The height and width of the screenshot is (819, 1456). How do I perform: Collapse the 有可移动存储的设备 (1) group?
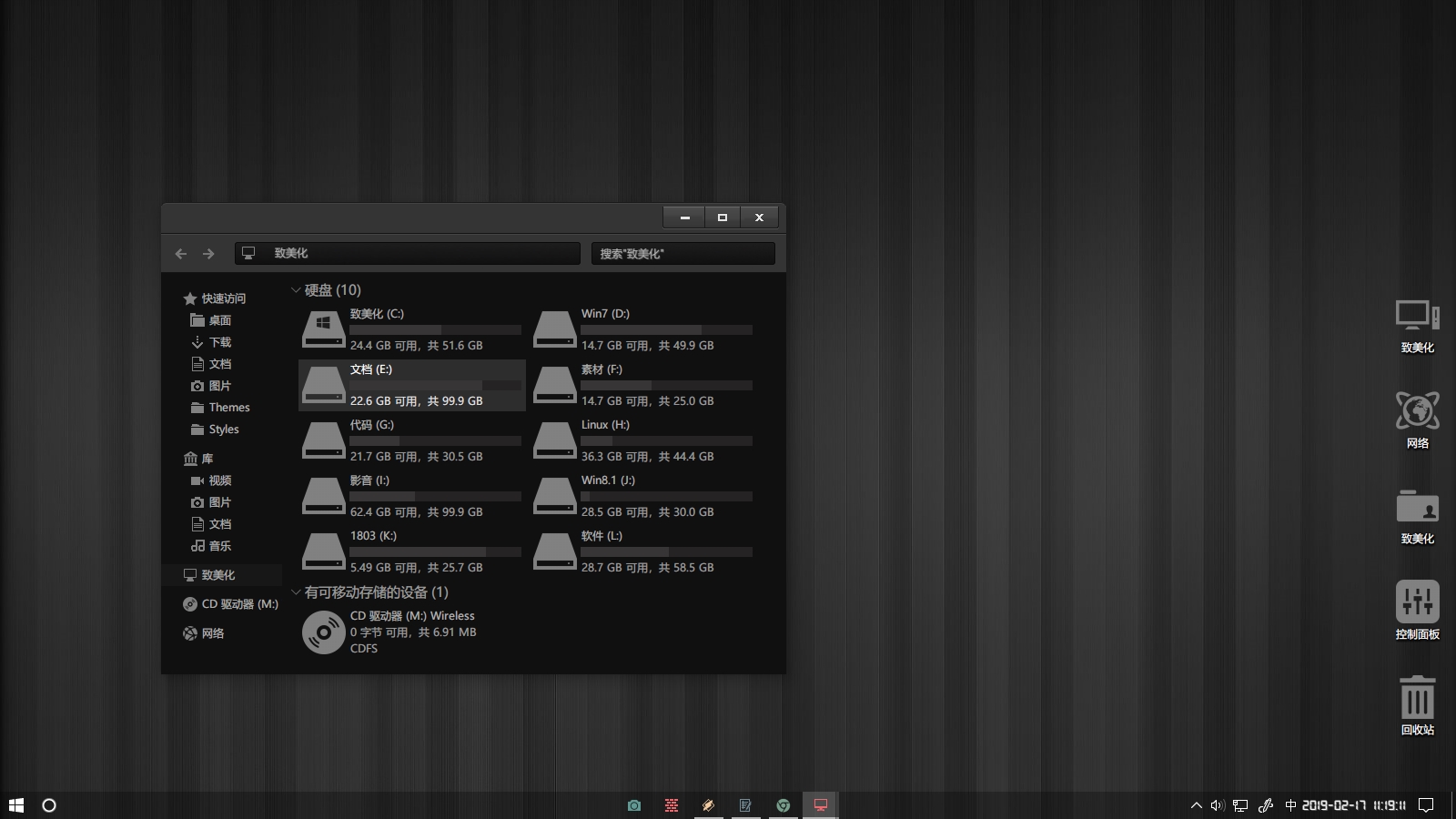pos(296,592)
